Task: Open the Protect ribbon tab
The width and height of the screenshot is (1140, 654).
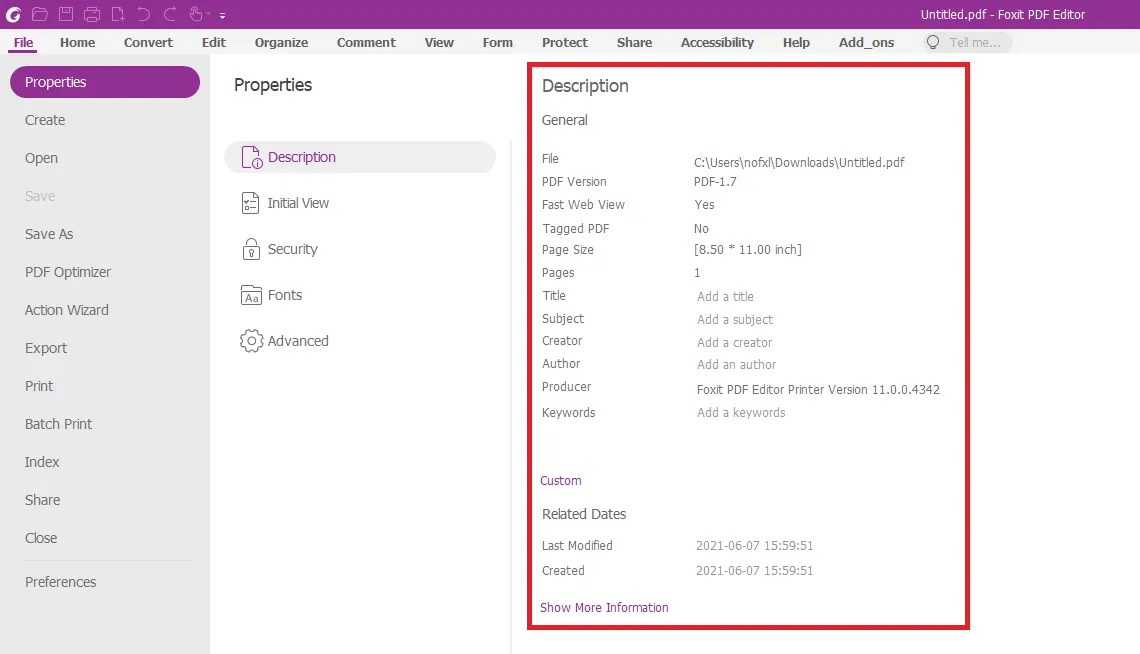Action: (564, 43)
